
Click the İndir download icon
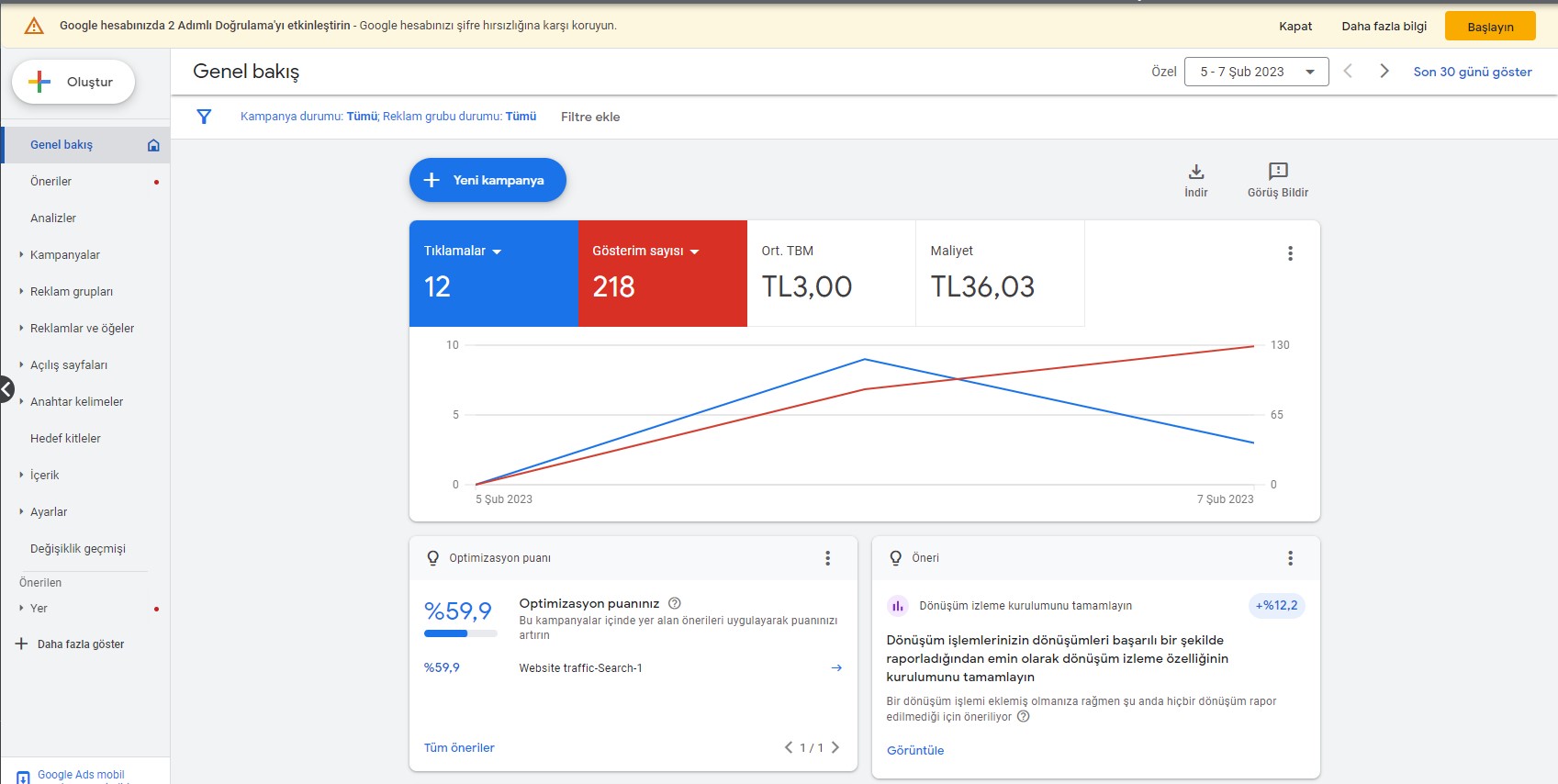click(1196, 172)
